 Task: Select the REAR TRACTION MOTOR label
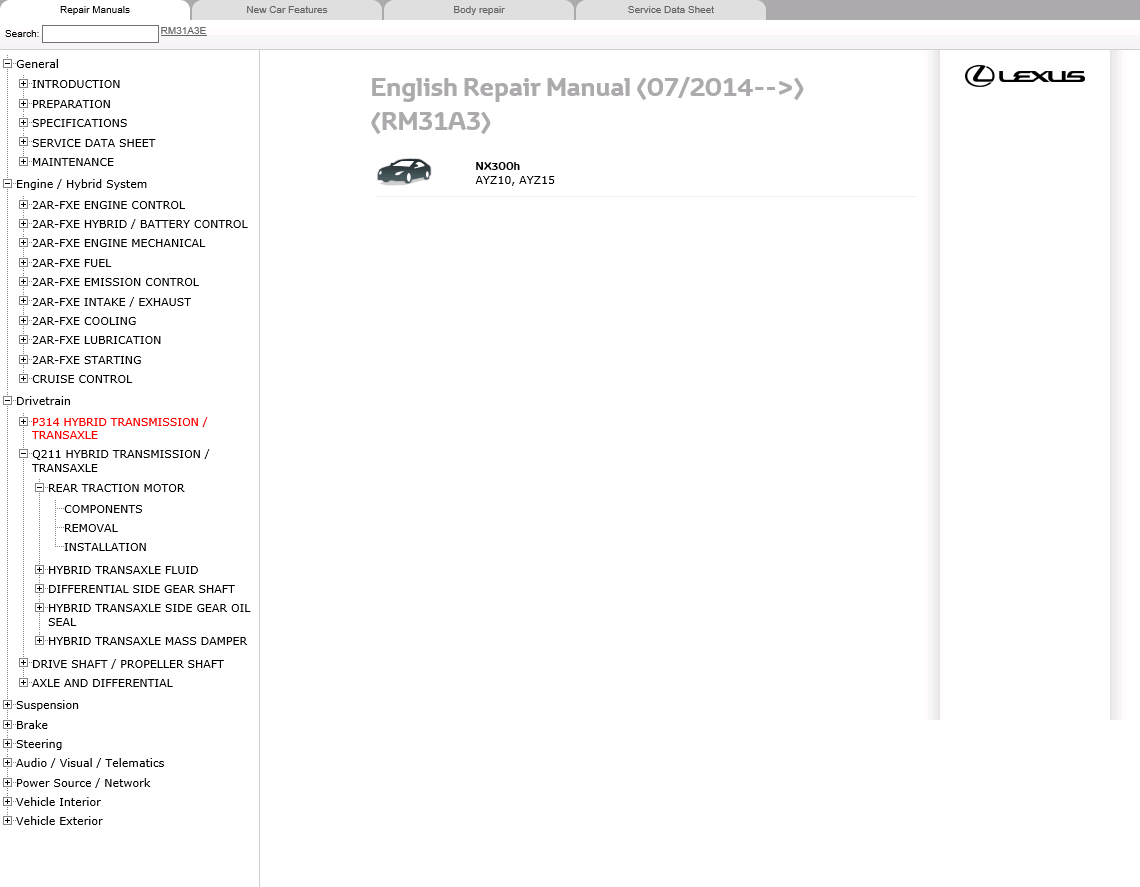tap(116, 488)
